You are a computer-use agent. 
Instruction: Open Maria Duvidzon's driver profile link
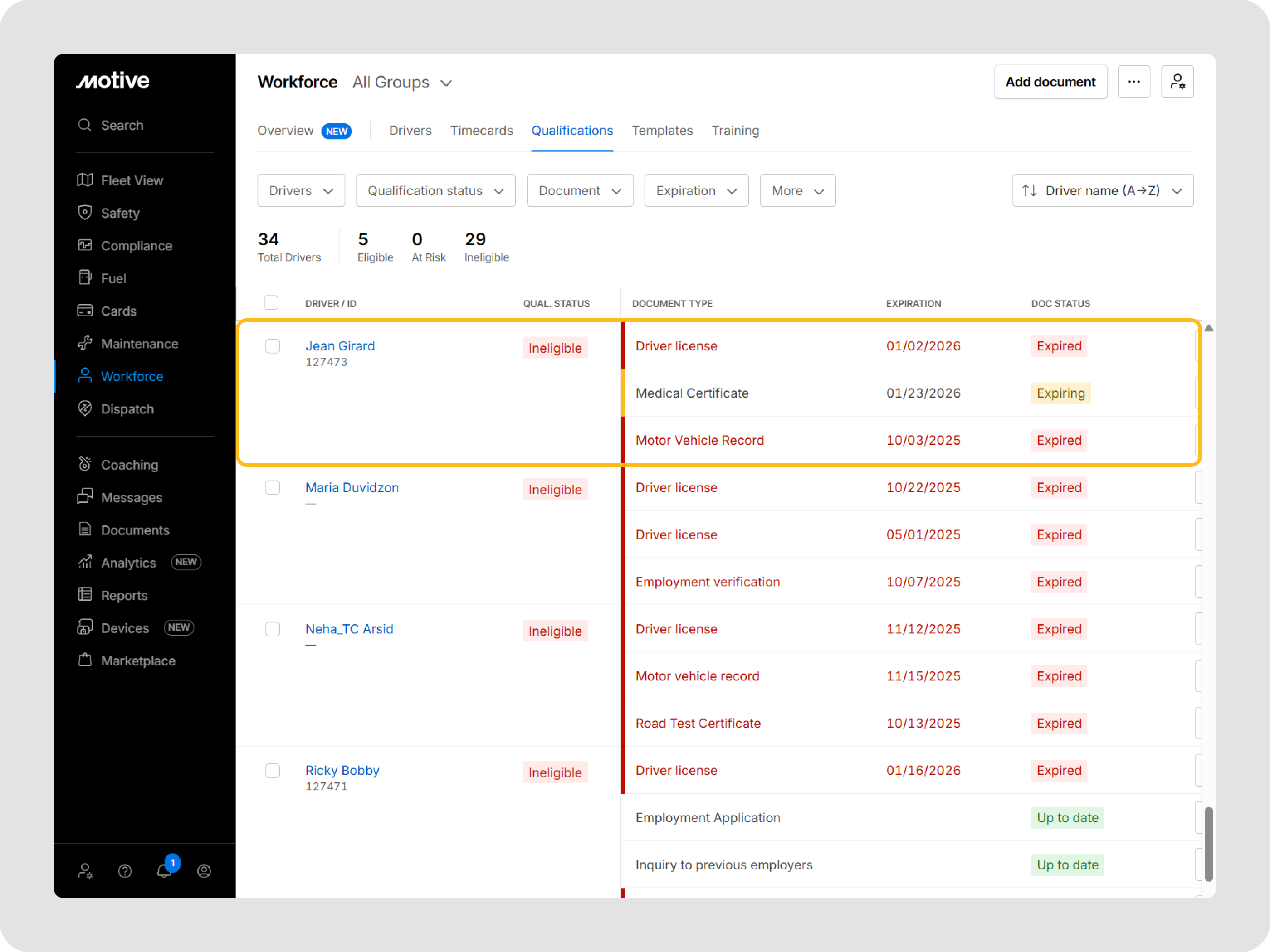point(352,487)
